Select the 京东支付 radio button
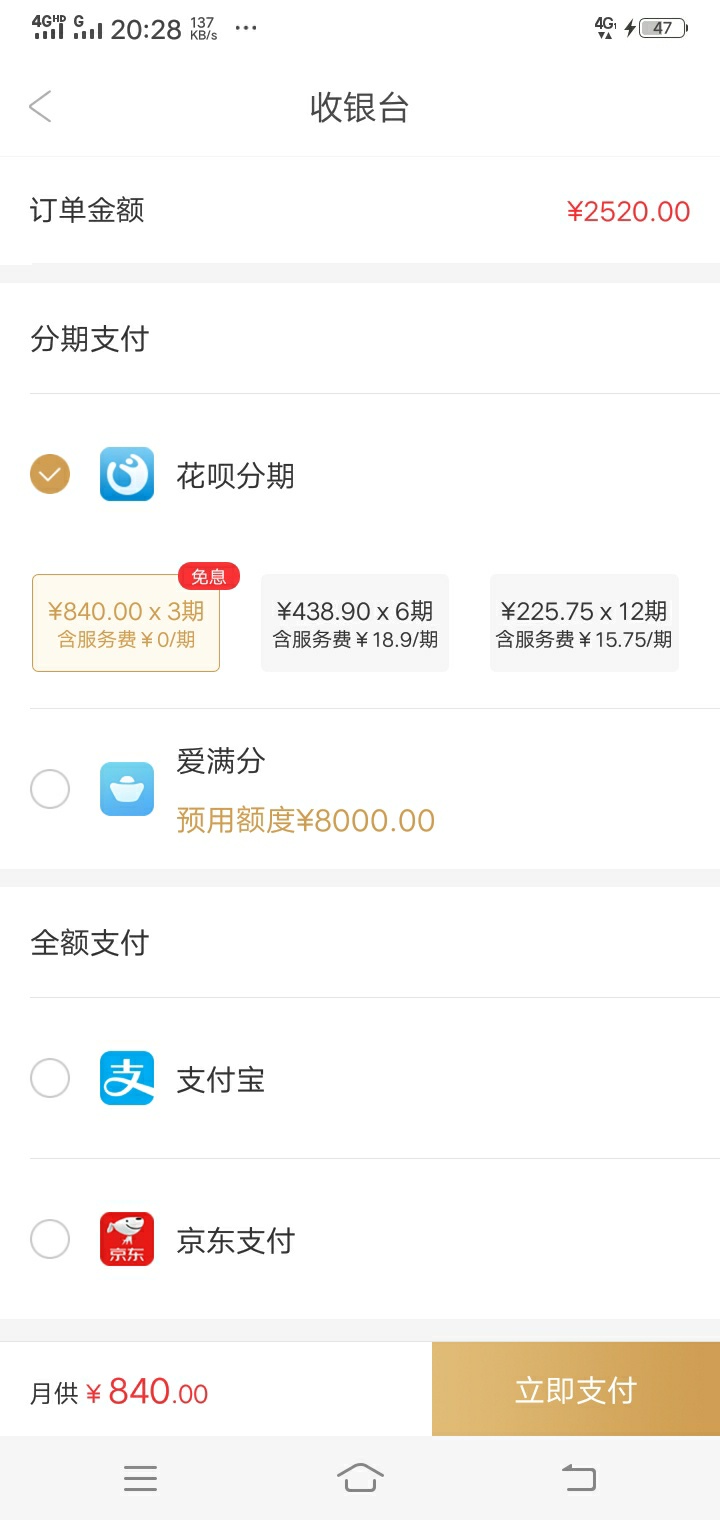The image size is (720, 1520). 50,1239
